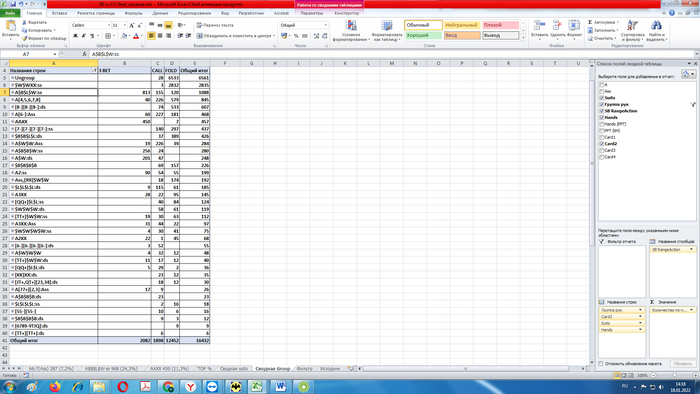Open the TOP % sheet tab

(204, 369)
